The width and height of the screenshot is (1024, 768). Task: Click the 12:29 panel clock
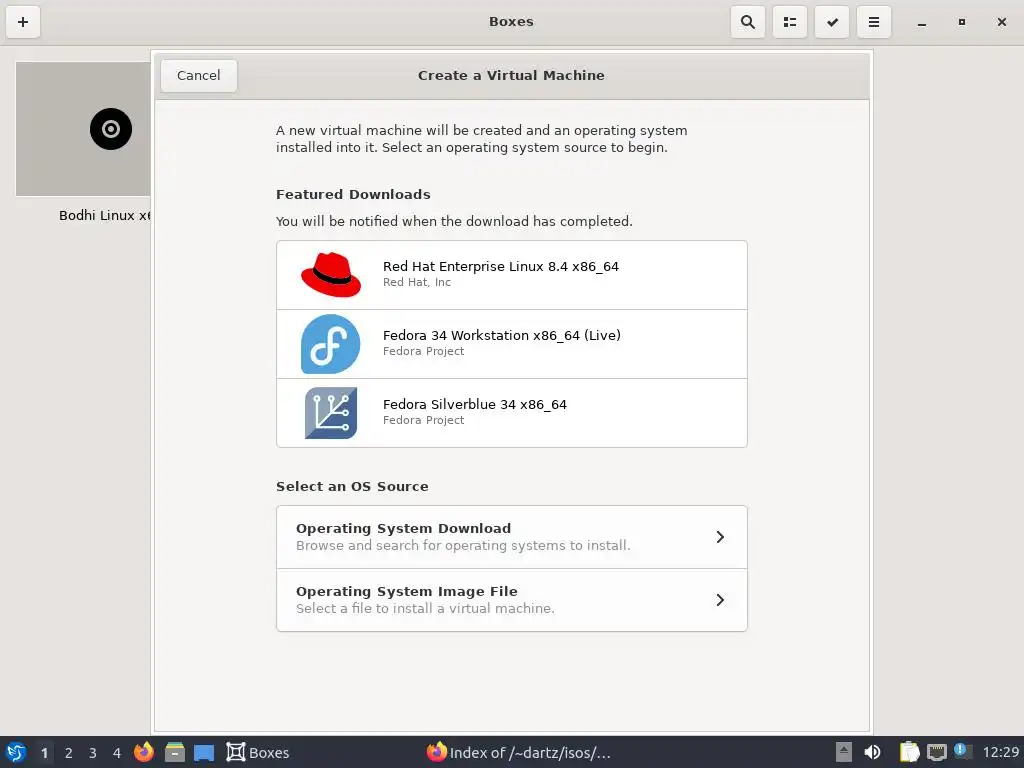click(1000, 752)
